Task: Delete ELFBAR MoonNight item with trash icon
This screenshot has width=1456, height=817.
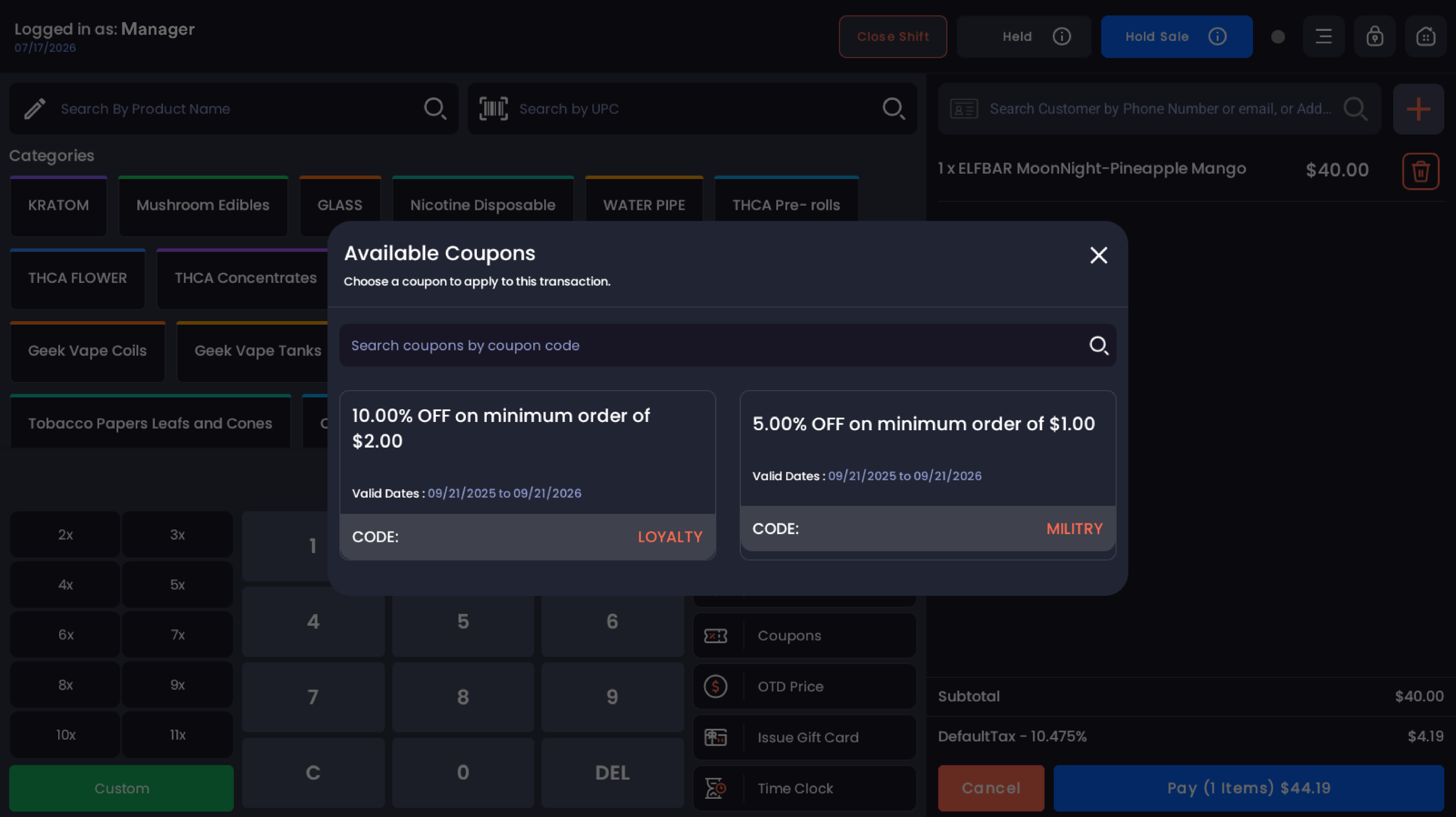Action: coord(1420,171)
